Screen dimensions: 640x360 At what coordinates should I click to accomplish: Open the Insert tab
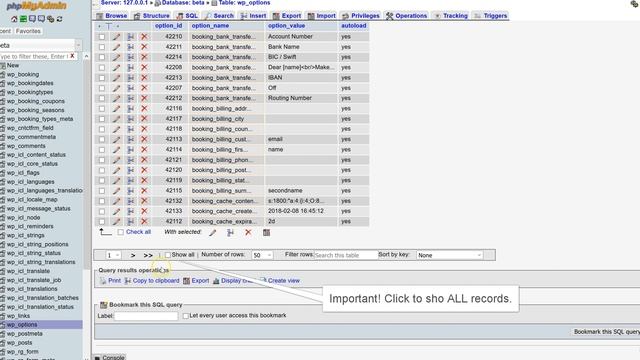point(253,16)
